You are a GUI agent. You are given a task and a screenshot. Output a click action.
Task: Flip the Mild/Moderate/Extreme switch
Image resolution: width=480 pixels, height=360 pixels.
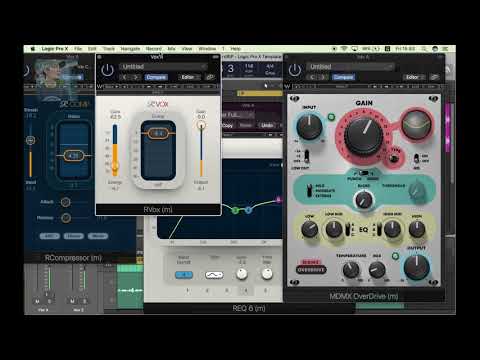[310, 190]
